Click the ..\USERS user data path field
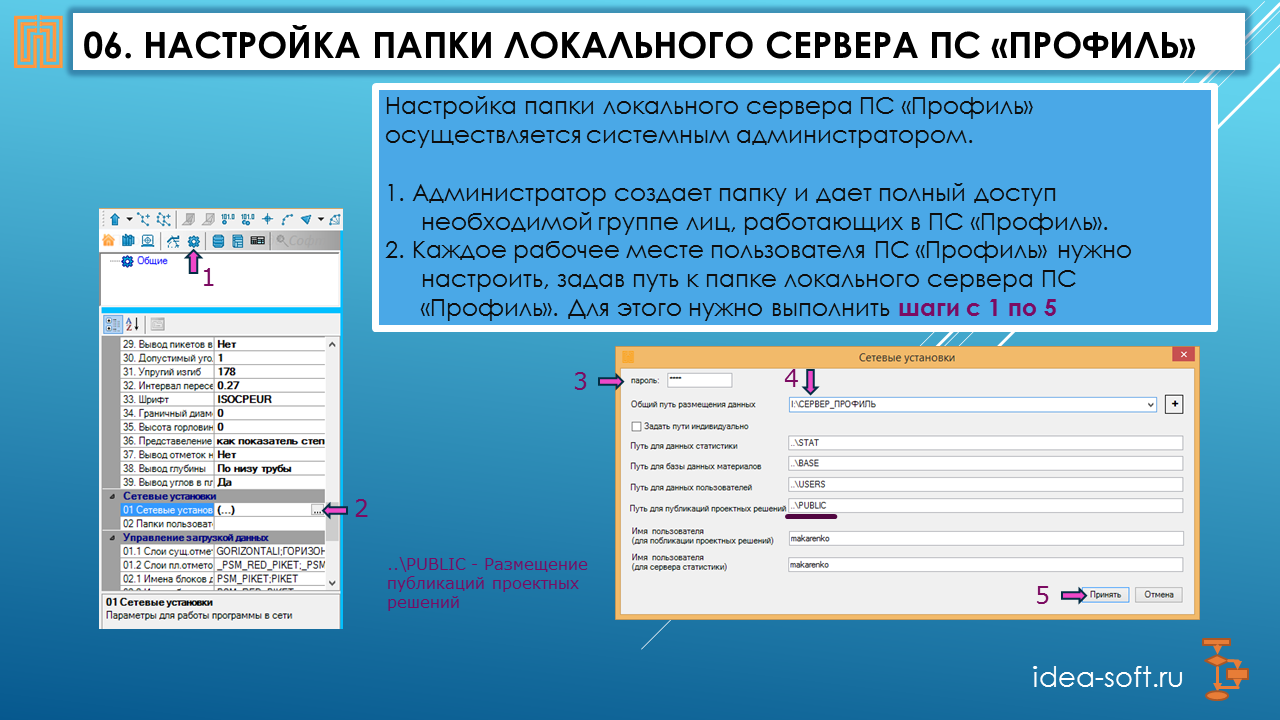Image resolution: width=1280 pixels, height=720 pixels. coord(985,484)
